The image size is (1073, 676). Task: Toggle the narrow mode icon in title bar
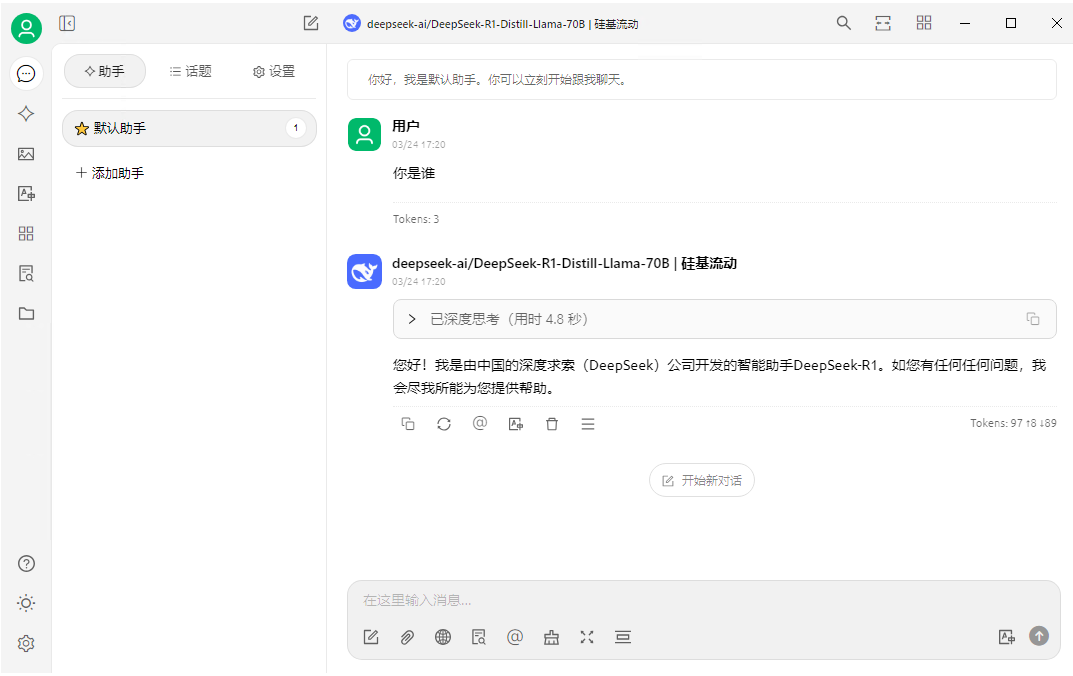point(883,23)
